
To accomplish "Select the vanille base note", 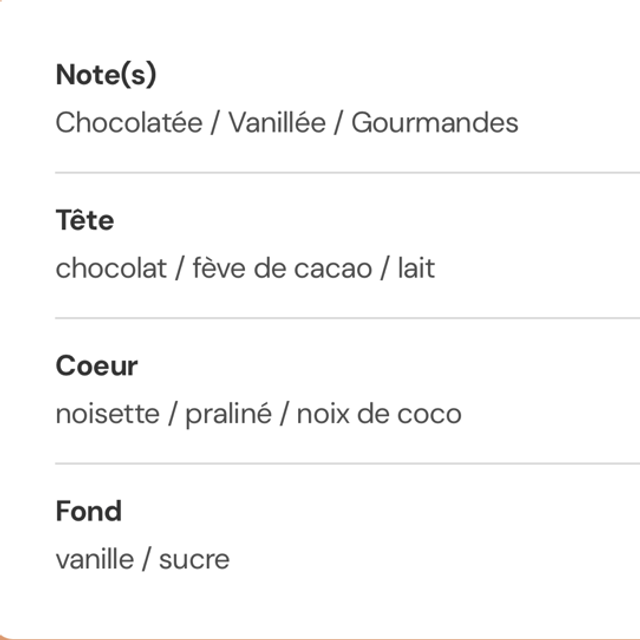I will (x=93, y=559).
